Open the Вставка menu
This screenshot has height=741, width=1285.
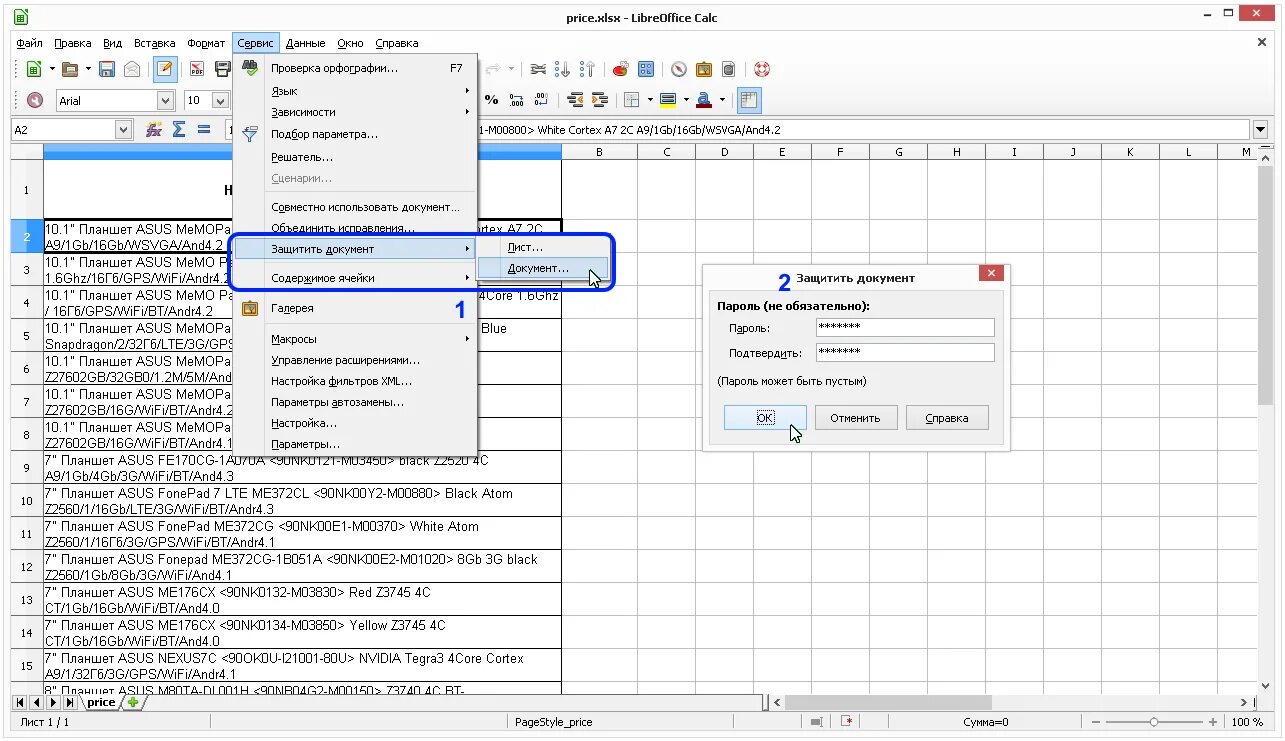154,43
